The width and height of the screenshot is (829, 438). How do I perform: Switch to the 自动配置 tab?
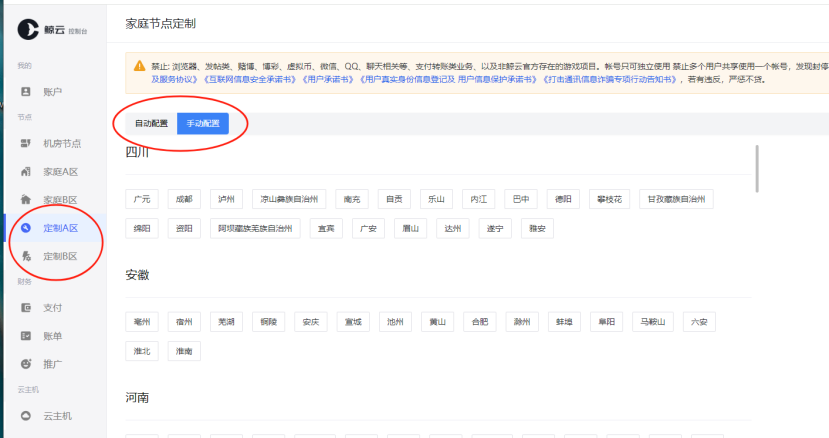151,123
